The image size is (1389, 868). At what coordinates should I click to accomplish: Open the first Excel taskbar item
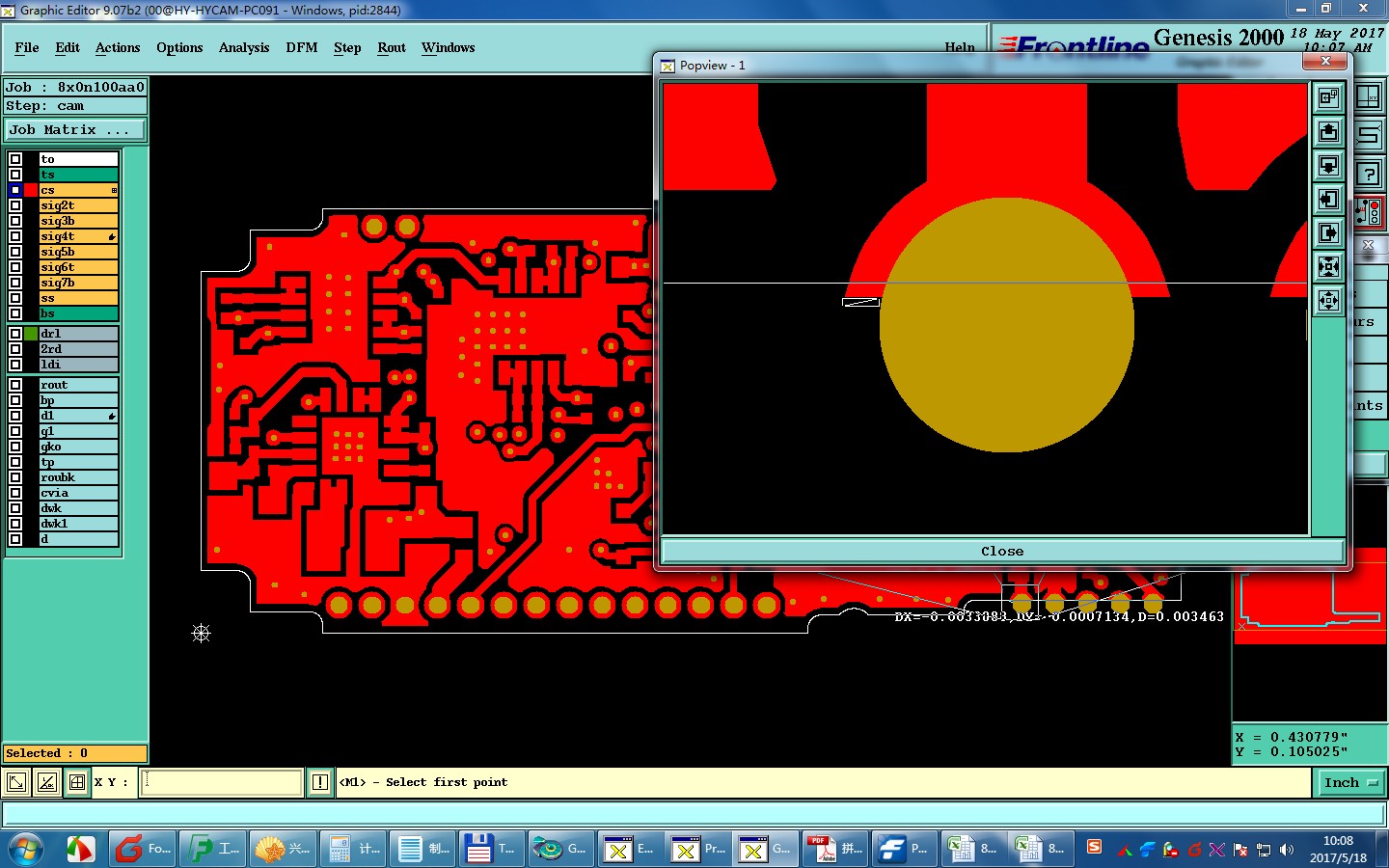tap(973, 849)
